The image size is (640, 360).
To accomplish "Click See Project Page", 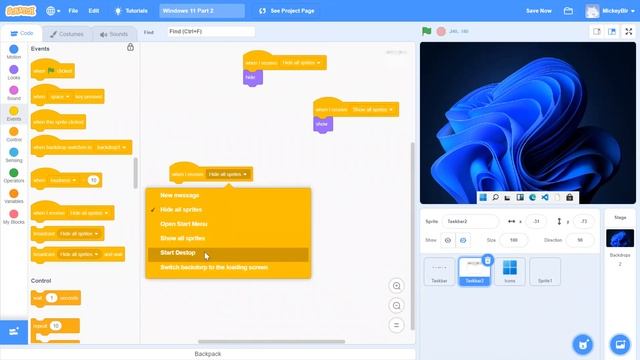I will click(x=287, y=11).
